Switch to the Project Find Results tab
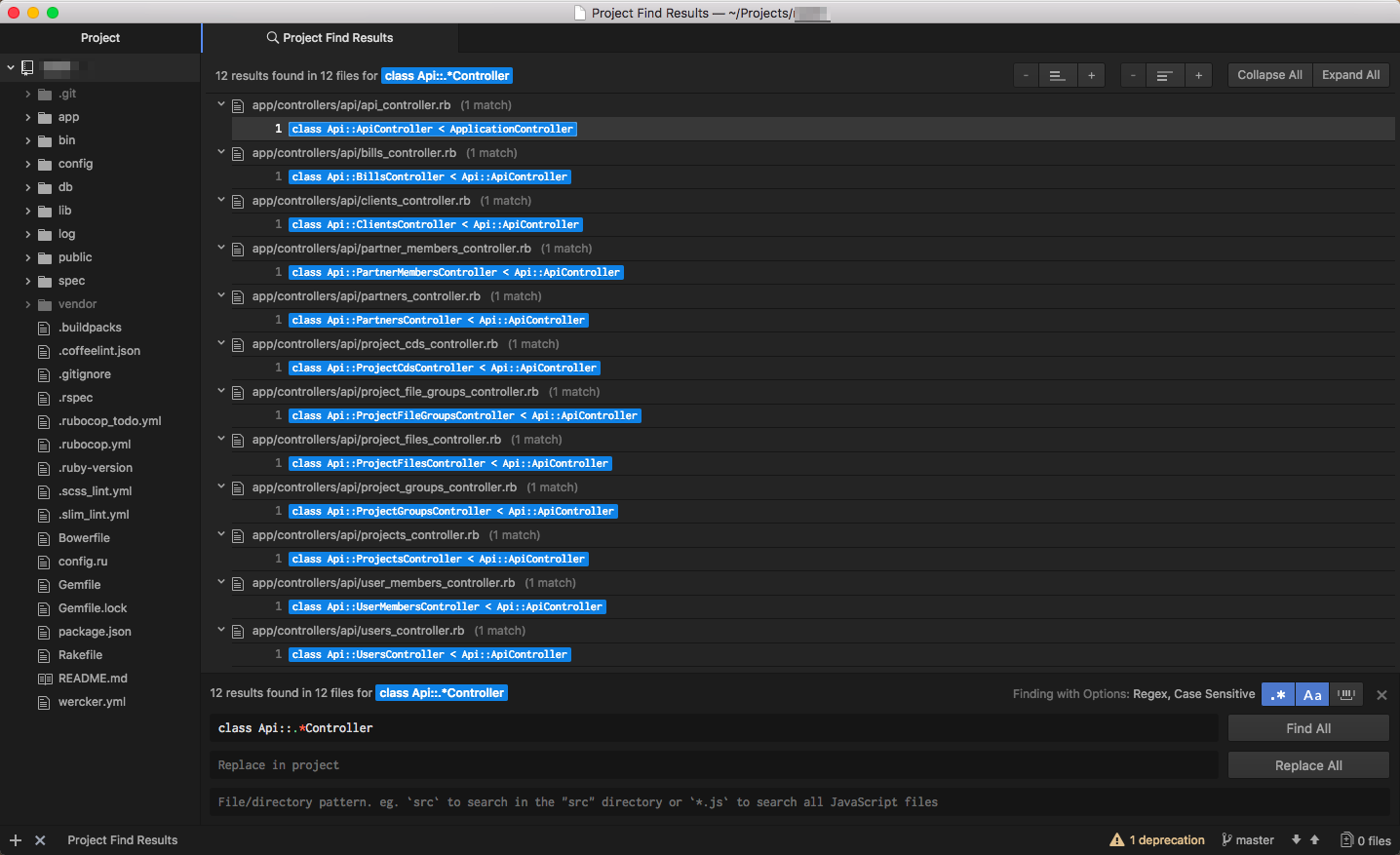The image size is (1400, 855). [x=331, y=37]
